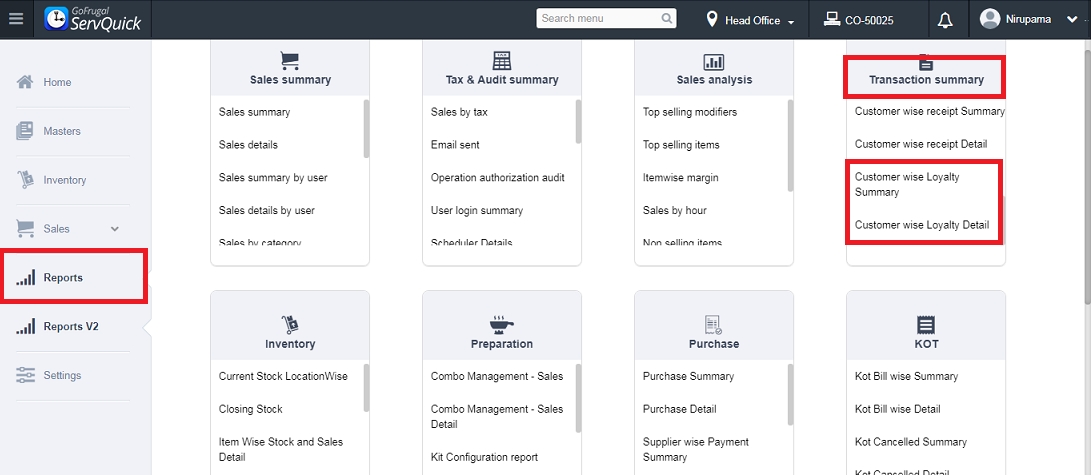Image resolution: width=1091 pixels, height=475 pixels.
Task: Open Customer wise Loyalty Summary report
Action: (907, 184)
